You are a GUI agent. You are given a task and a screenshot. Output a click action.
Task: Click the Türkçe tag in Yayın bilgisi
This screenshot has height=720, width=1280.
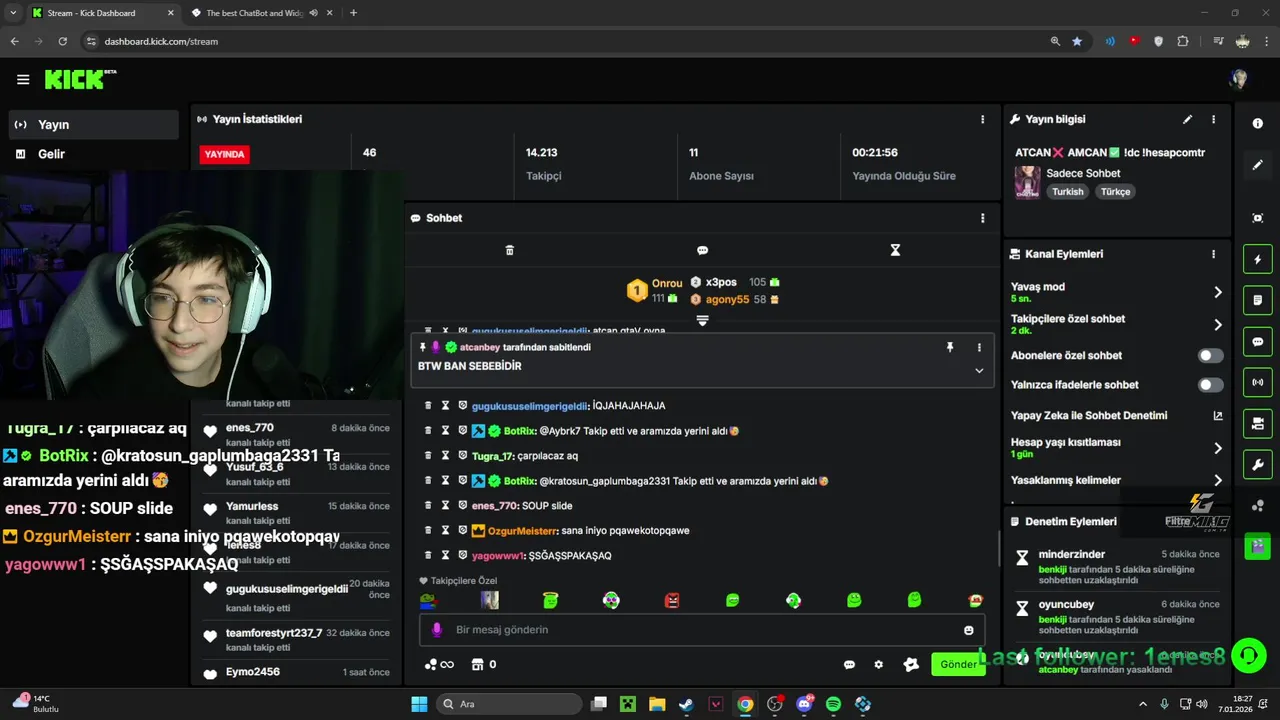click(1115, 192)
